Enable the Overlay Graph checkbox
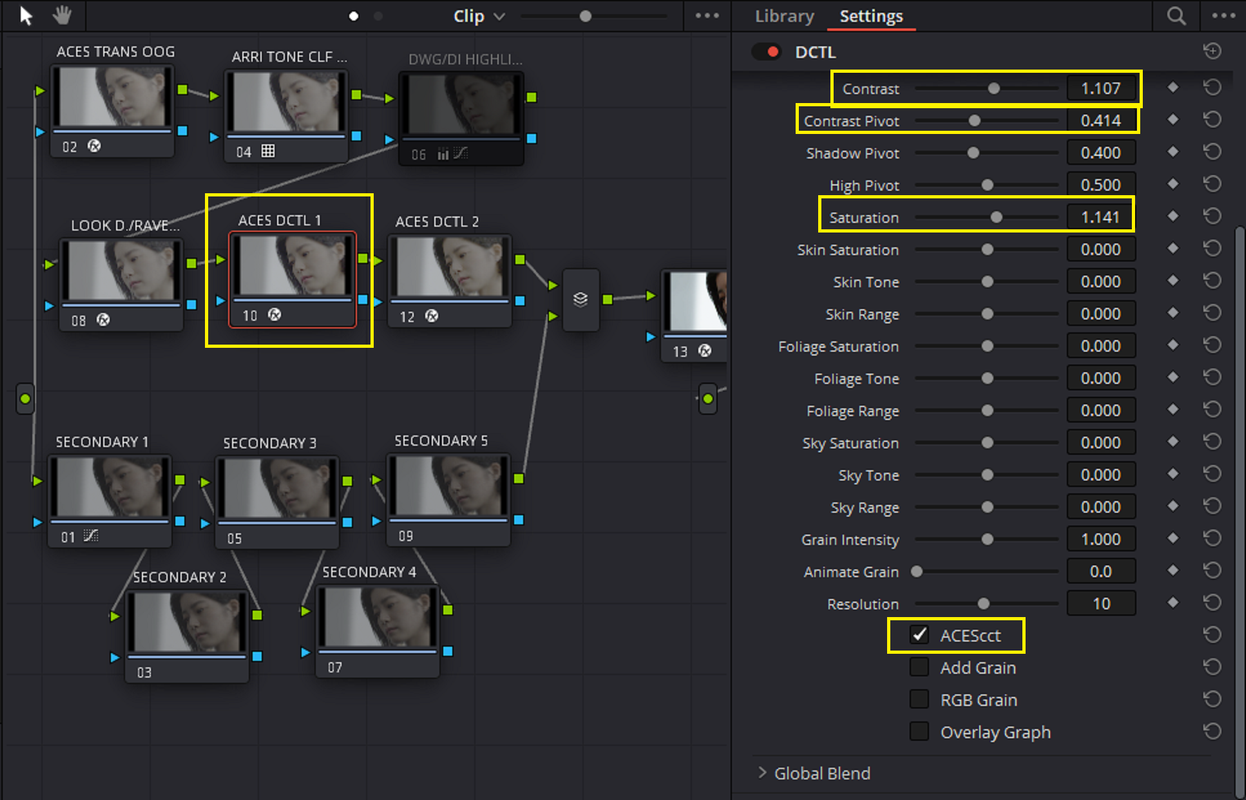The width and height of the screenshot is (1246, 800). pyautogui.click(x=919, y=732)
